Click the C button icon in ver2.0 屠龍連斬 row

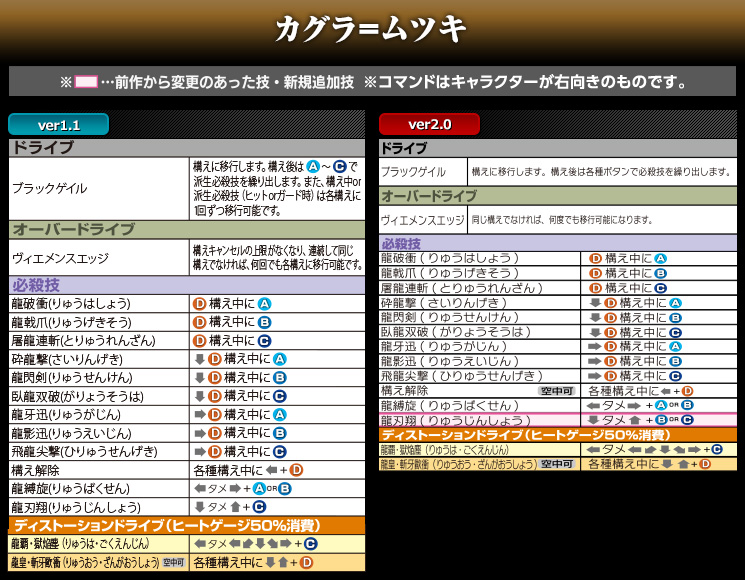660,288
